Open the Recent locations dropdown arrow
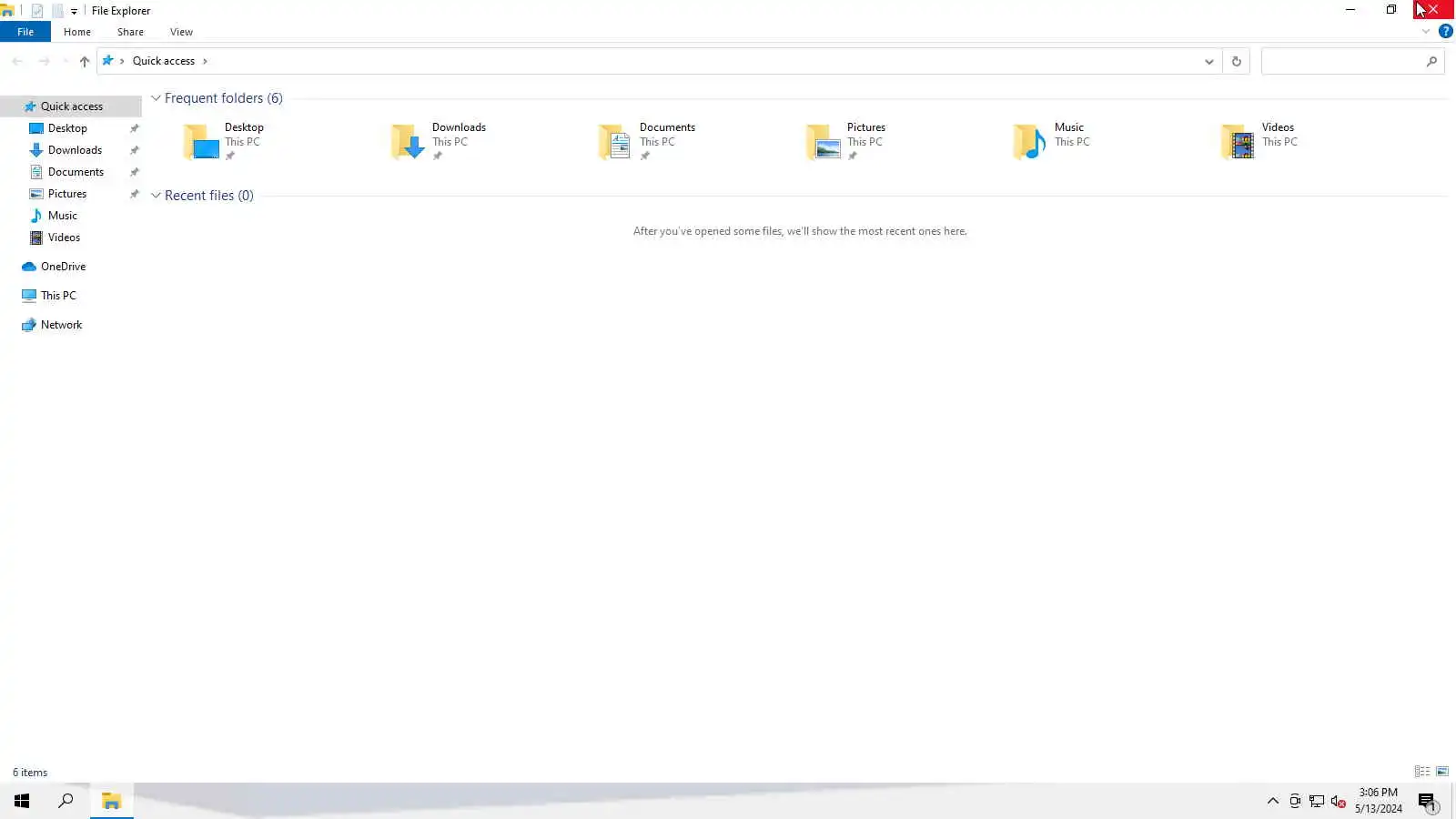The height and width of the screenshot is (819, 1456). (65, 61)
